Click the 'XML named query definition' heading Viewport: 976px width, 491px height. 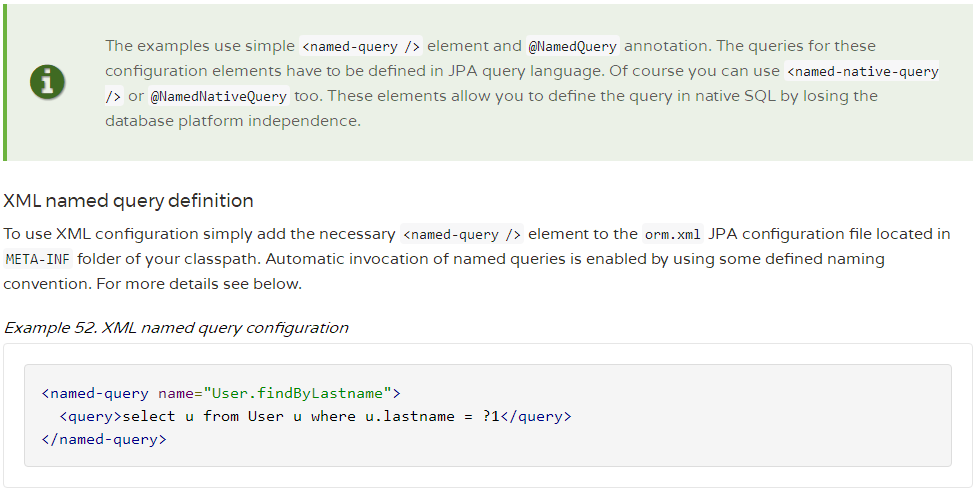point(129,200)
